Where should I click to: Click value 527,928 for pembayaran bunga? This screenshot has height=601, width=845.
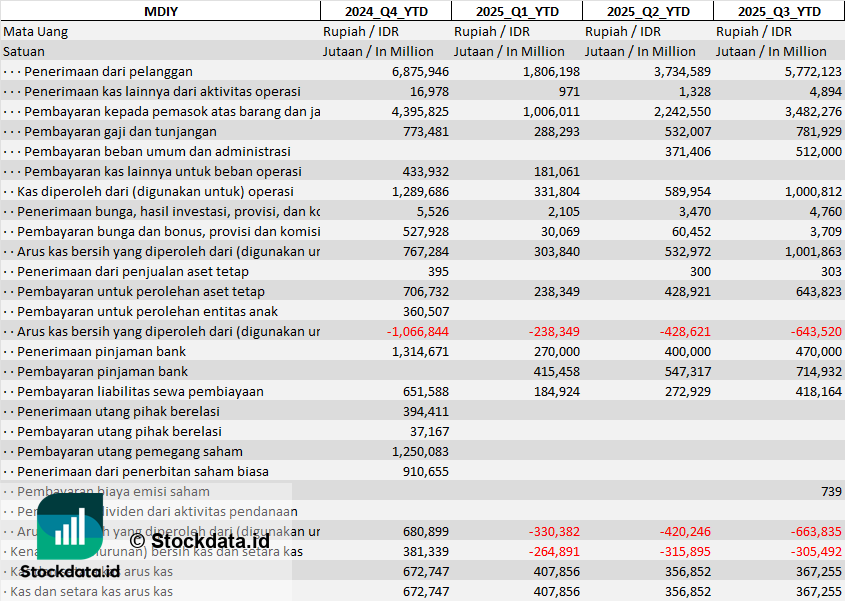tap(426, 231)
